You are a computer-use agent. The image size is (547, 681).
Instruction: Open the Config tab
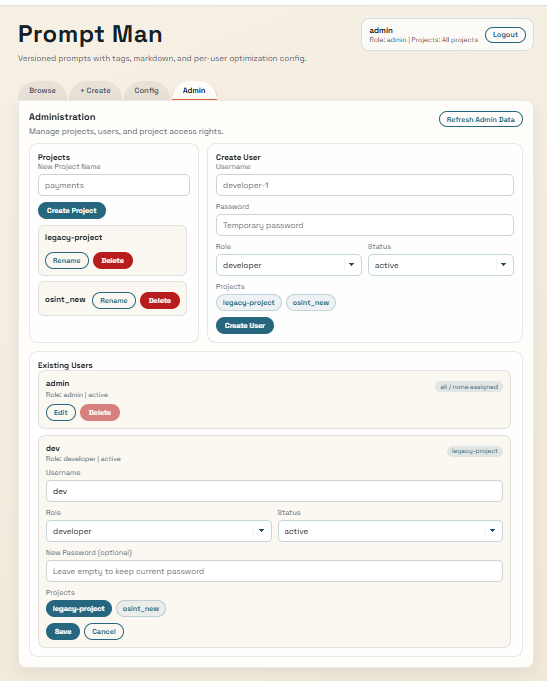146,90
